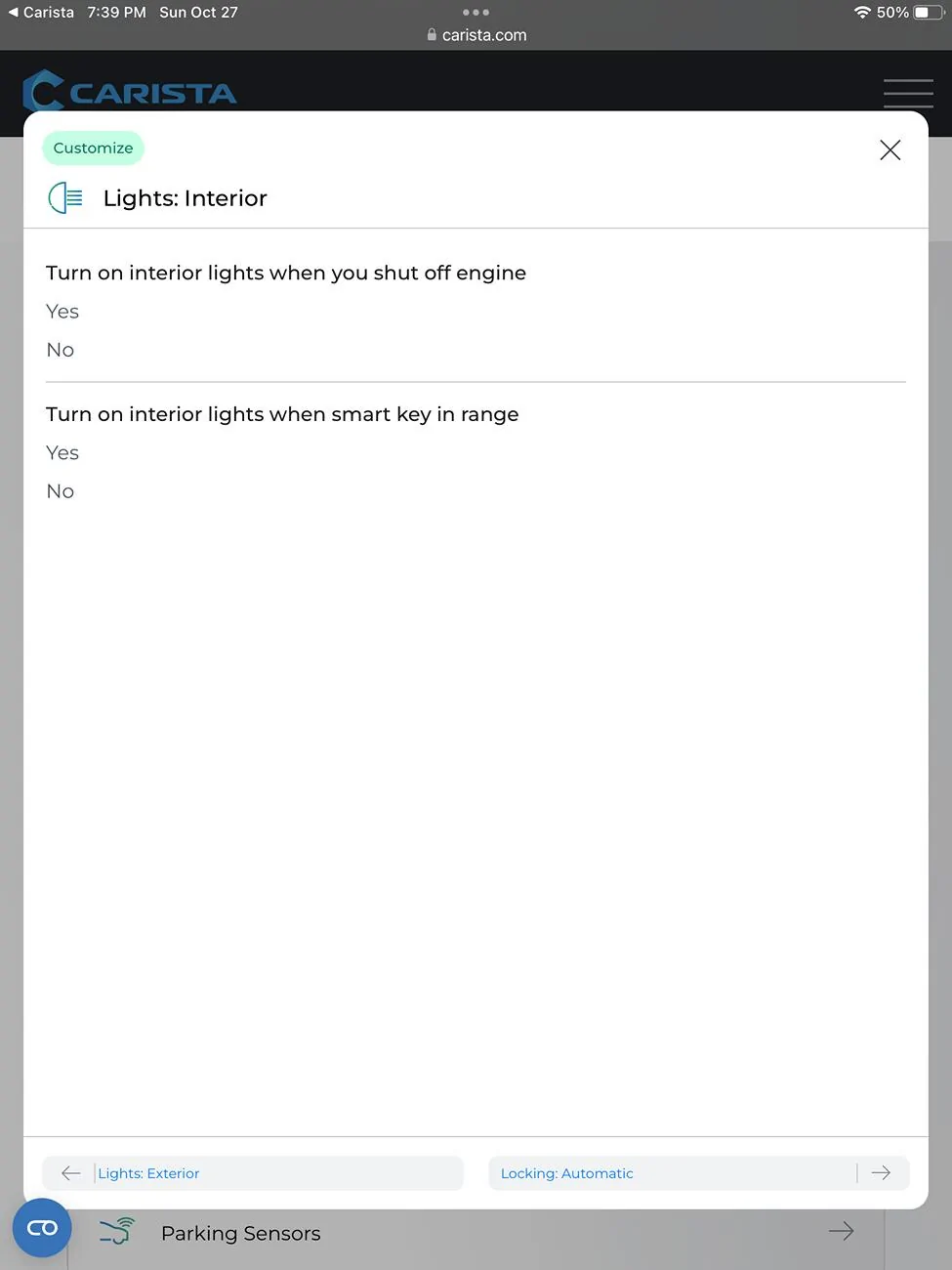Select No for smart key in range lights
Image resolution: width=952 pixels, height=1270 pixels.
pyautogui.click(x=61, y=491)
